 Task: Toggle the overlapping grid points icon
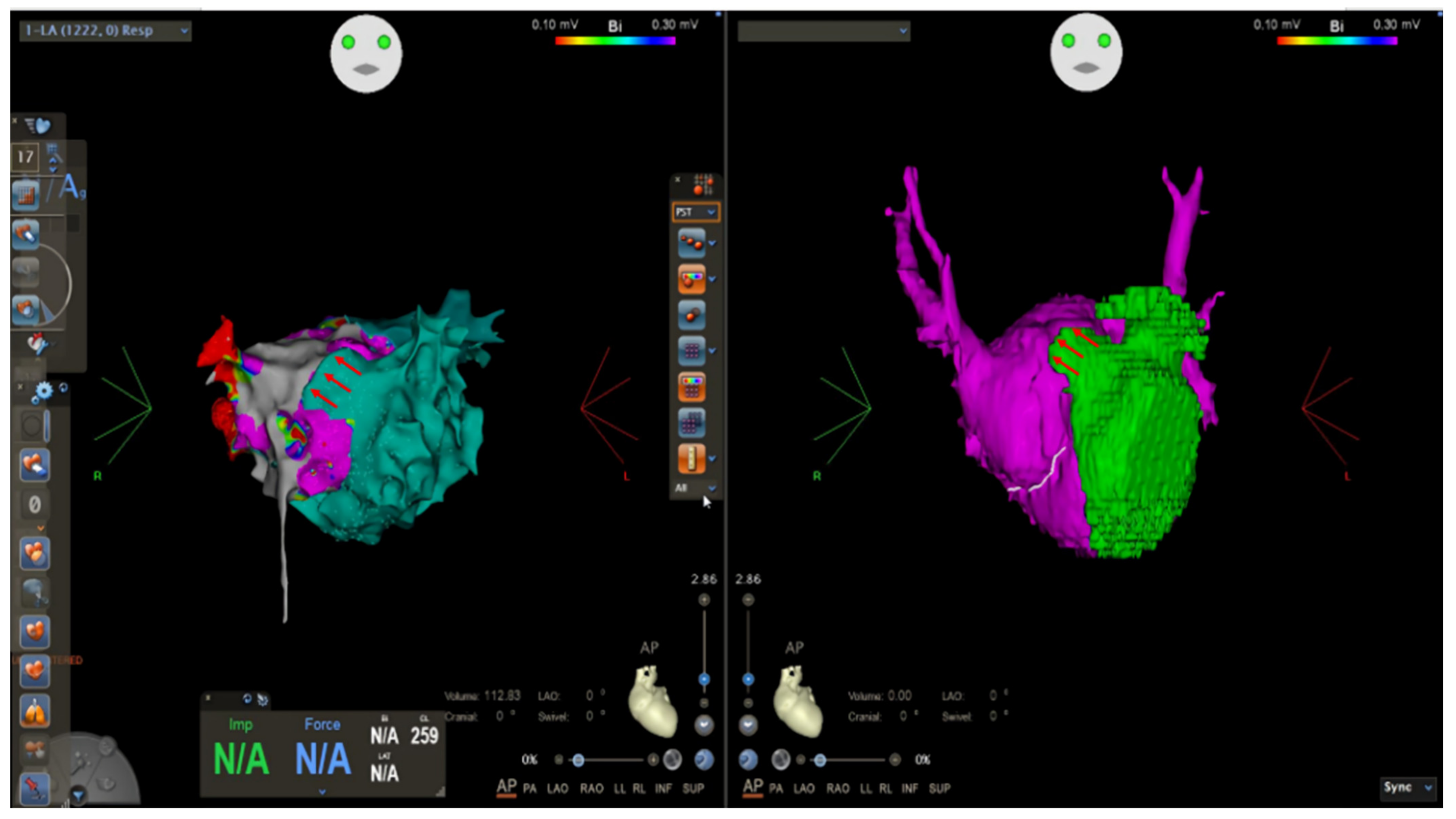(x=691, y=423)
